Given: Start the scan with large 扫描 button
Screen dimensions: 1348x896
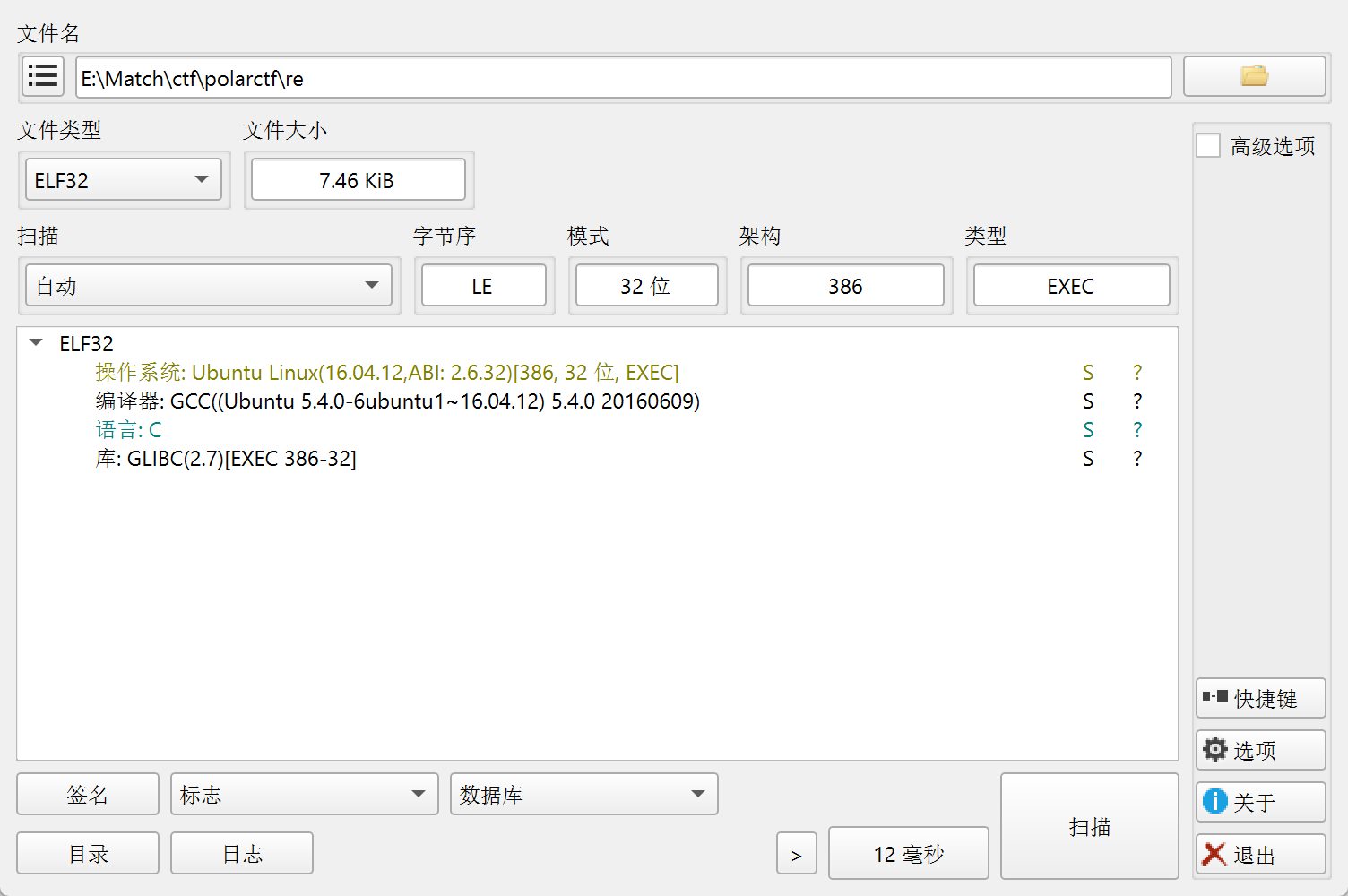Looking at the screenshot, I should tap(1090, 826).
